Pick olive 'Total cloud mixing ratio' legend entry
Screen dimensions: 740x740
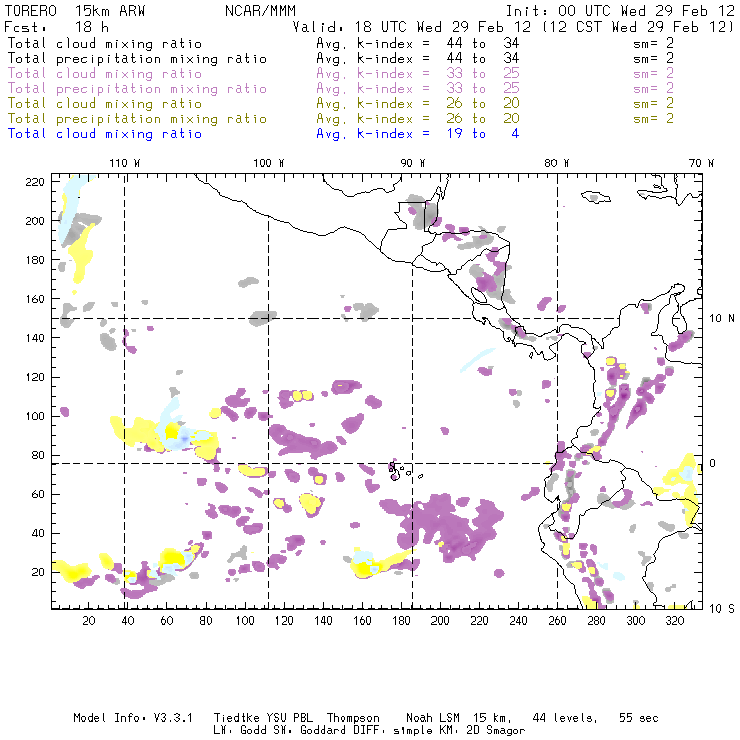pyautogui.click(x=105, y=104)
